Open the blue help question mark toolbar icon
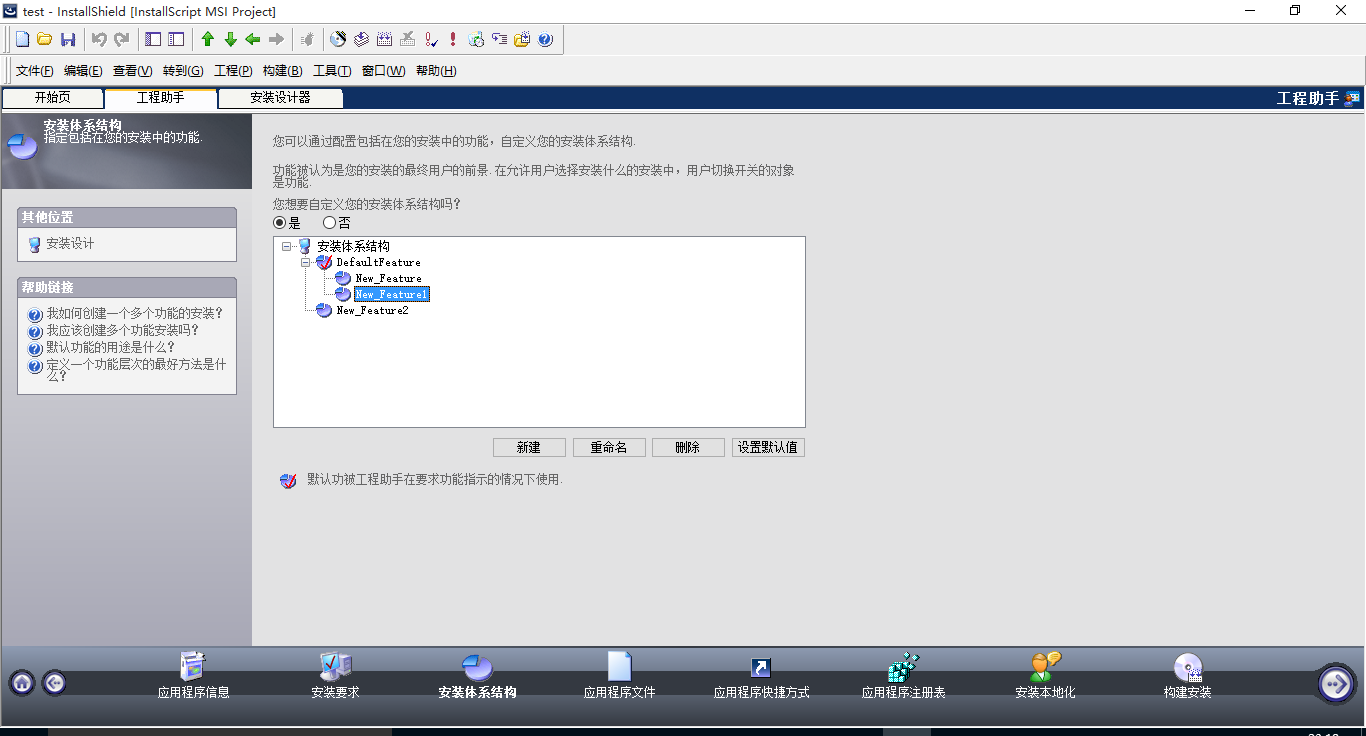The image size is (1366, 736). [x=545, y=40]
